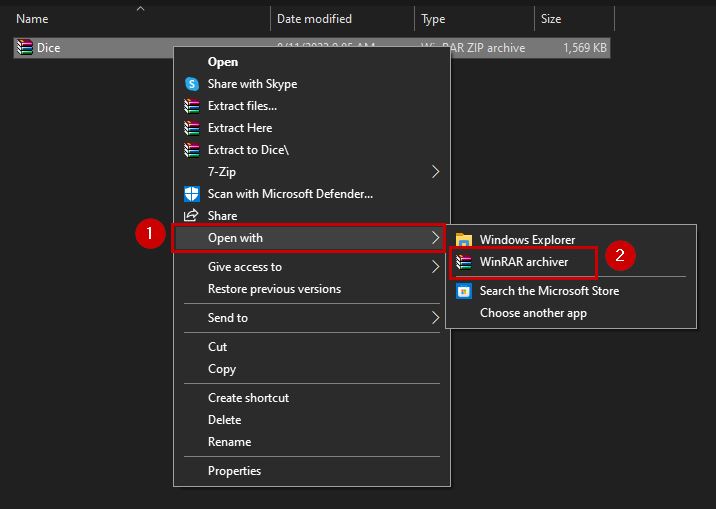Click the WinRAR icon beside Extract Here

pyautogui.click(x=192, y=128)
